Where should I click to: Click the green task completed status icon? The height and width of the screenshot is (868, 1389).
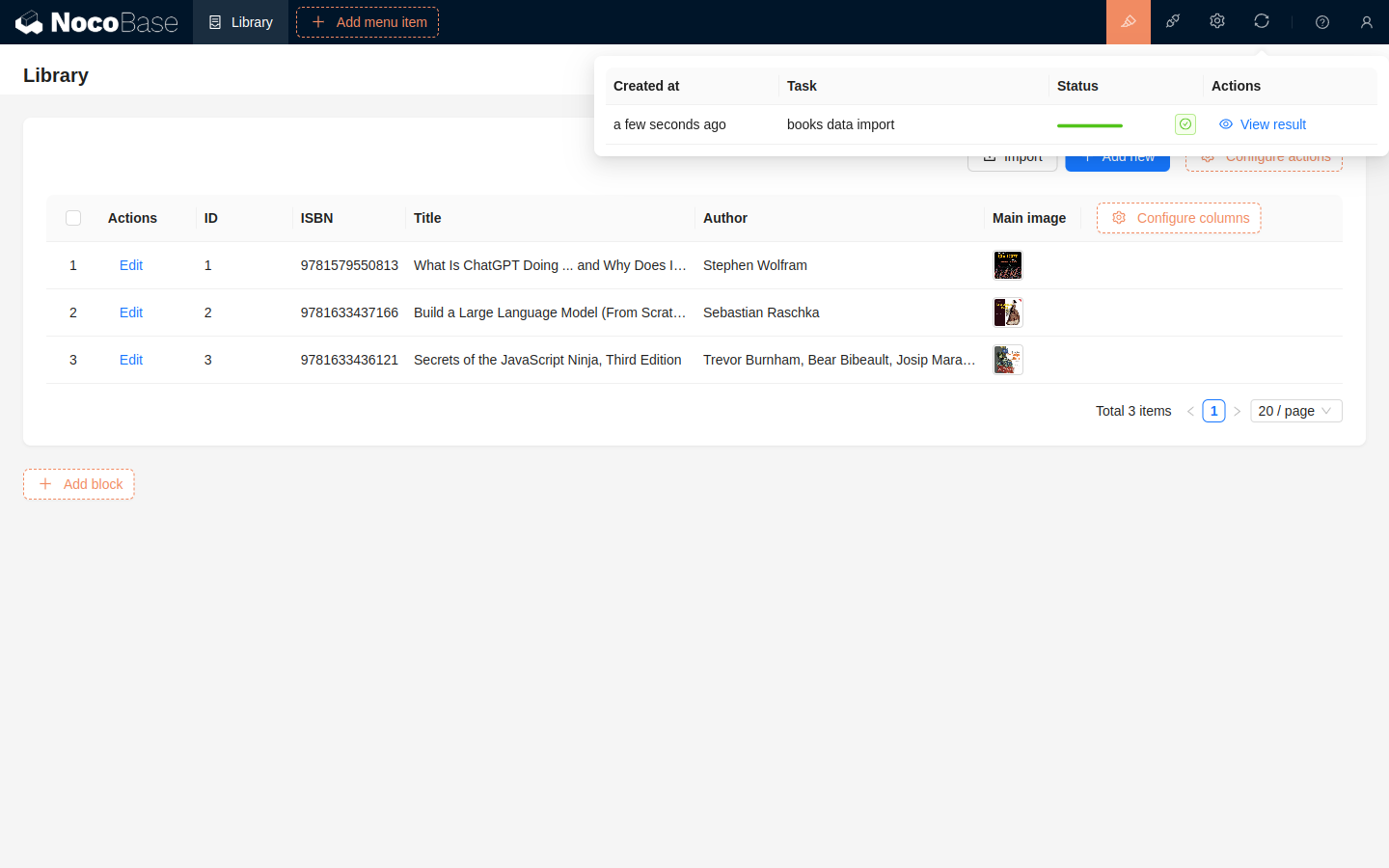coord(1185,124)
